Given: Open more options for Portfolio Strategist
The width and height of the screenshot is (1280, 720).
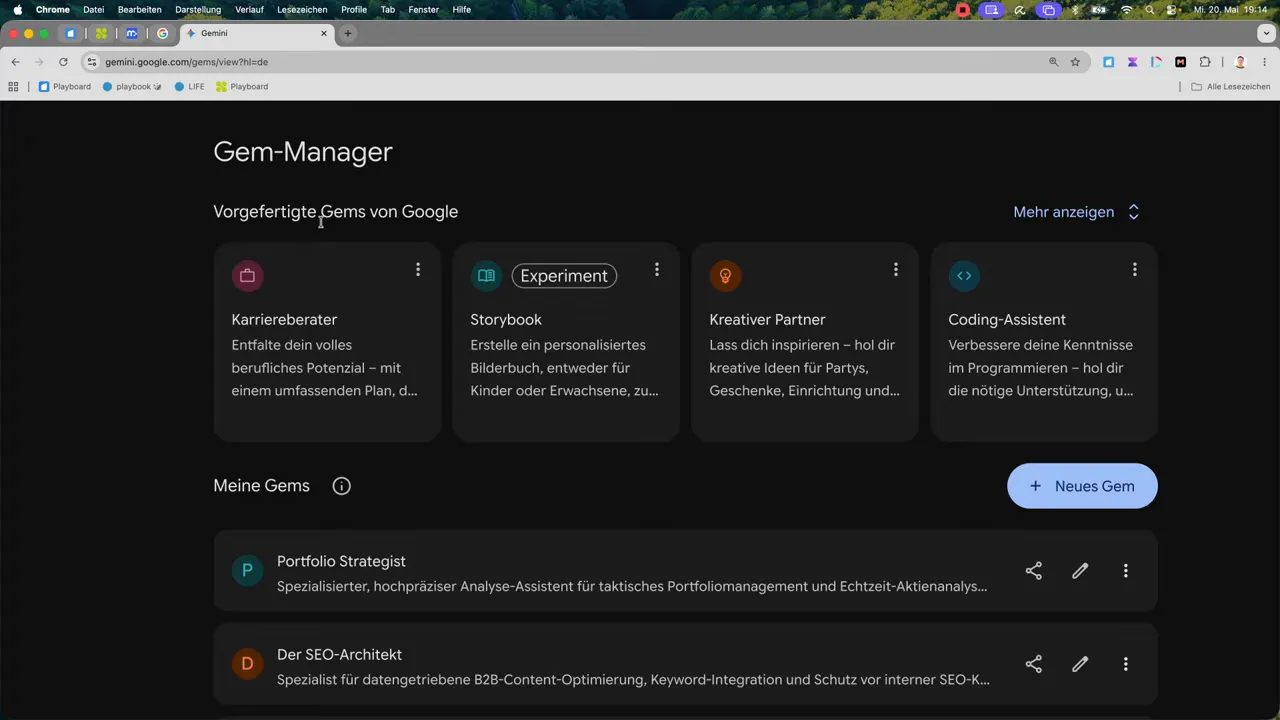Looking at the screenshot, I should coord(1126,571).
